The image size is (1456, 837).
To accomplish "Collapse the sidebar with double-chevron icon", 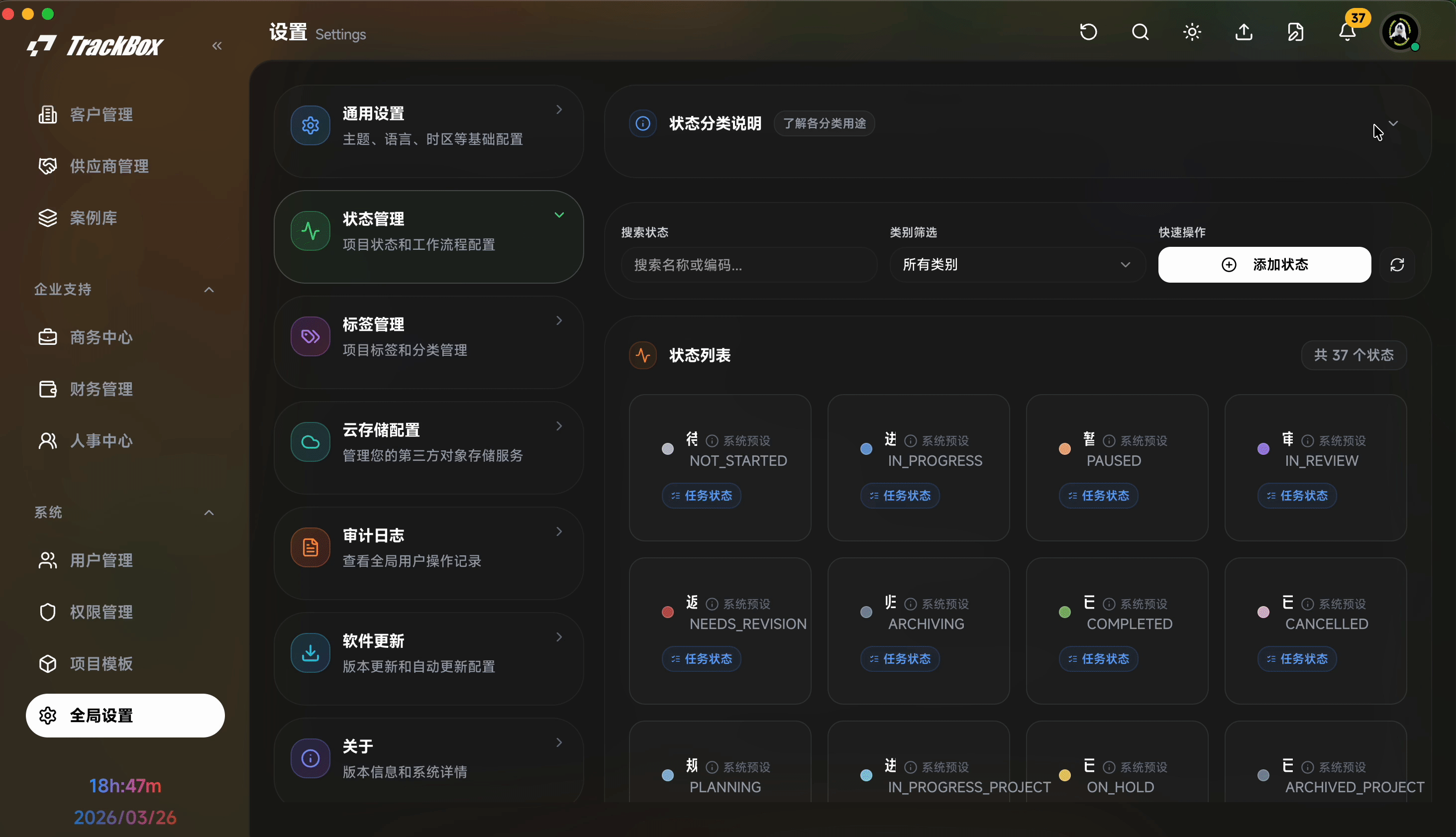I will point(216,46).
